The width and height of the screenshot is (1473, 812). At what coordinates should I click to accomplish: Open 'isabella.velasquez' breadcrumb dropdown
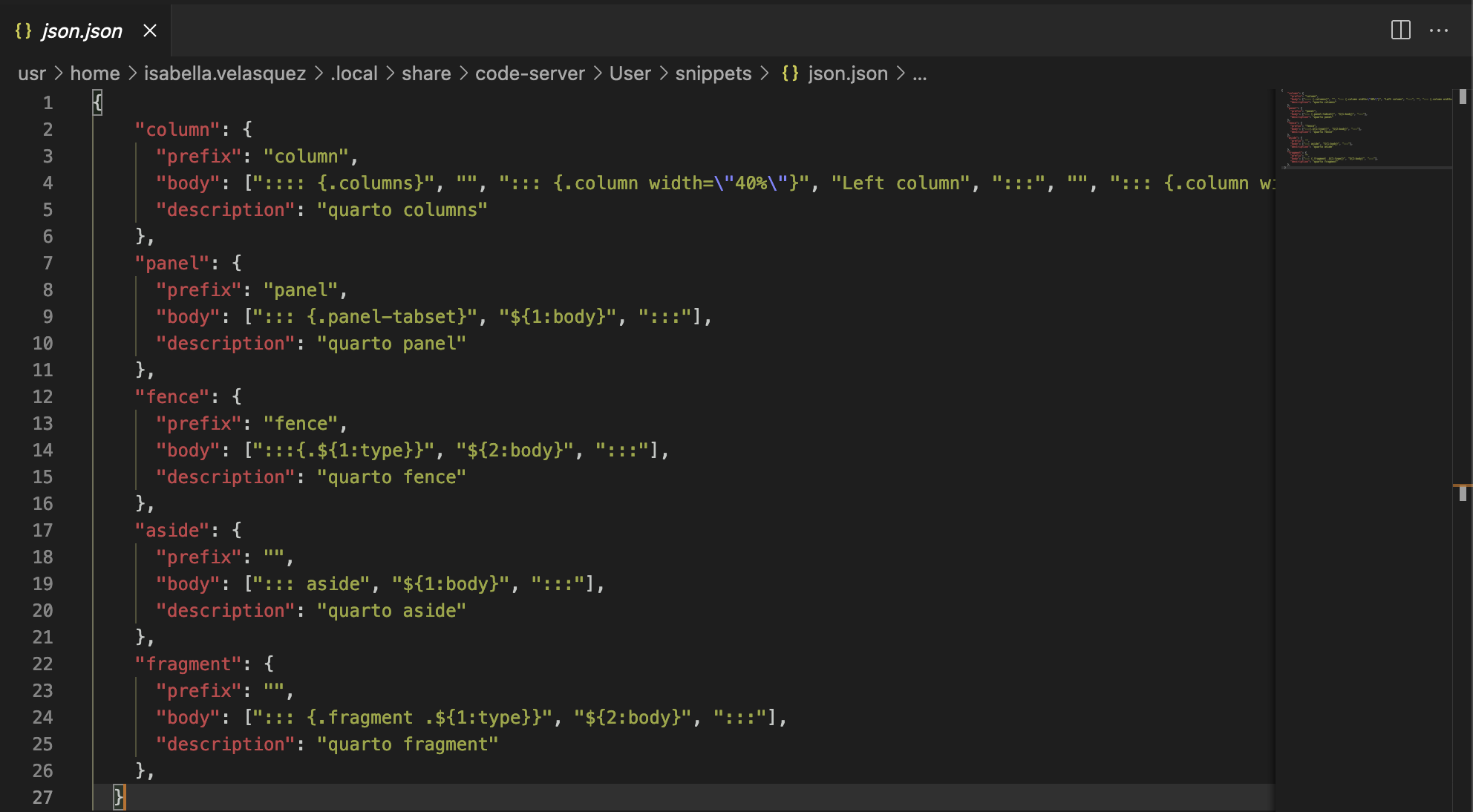(224, 73)
